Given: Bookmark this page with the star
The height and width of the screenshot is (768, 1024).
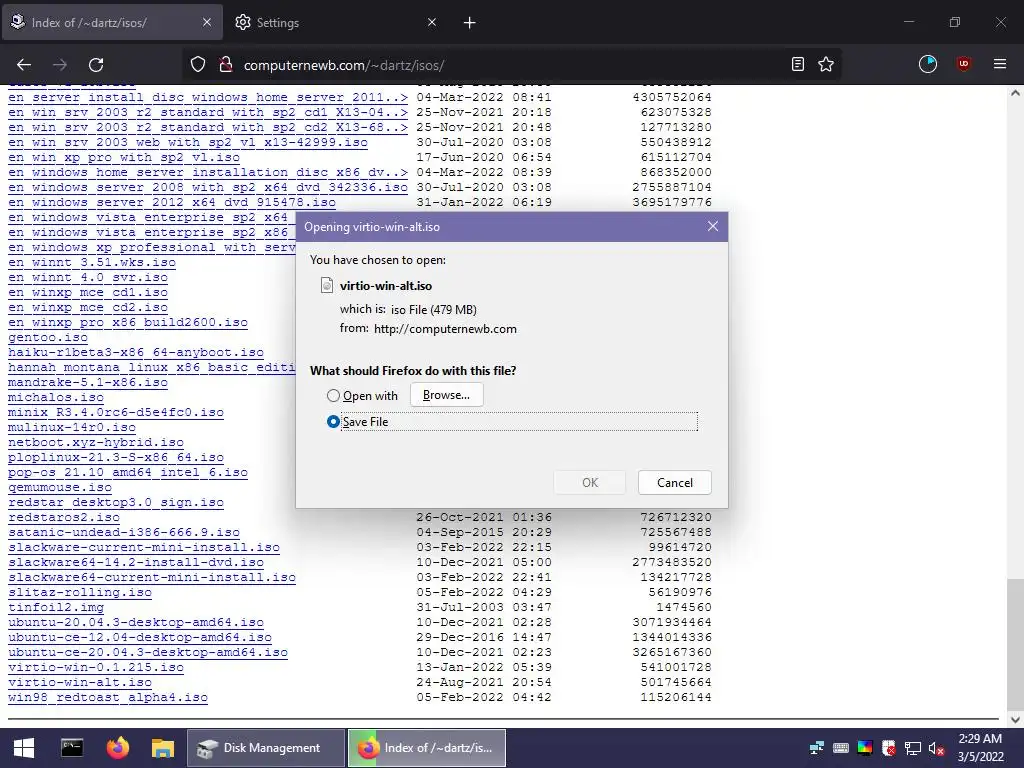Looking at the screenshot, I should pyautogui.click(x=826, y=65).
